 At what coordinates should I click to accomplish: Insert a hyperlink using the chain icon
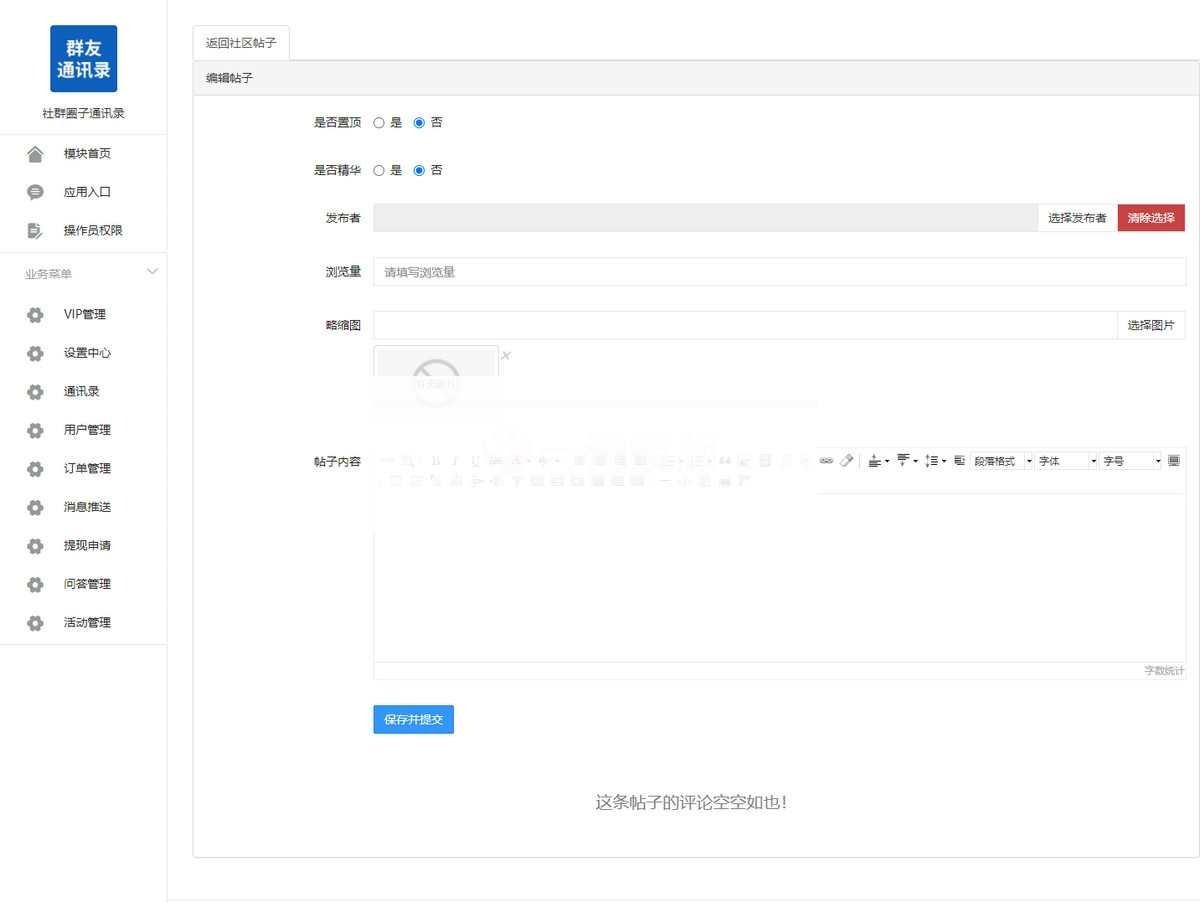pos(826,461)
